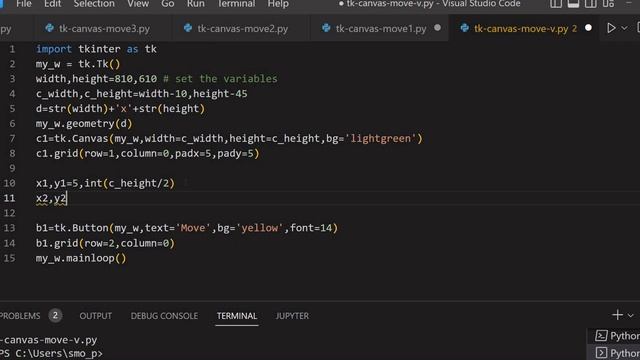Switch to the tk-canvas-move1.py tab
The height and width of the screenshot is (360, 640).
[380, 29]
